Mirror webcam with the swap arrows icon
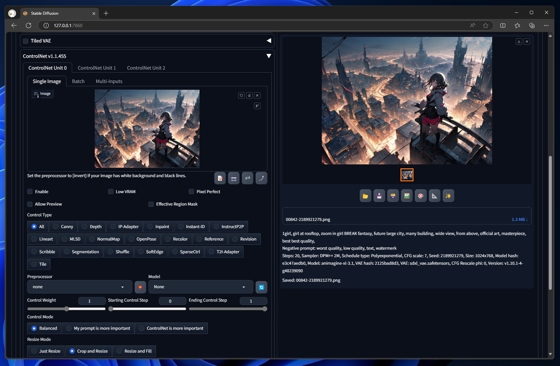560x366 pixels. [x=248, y=178]
